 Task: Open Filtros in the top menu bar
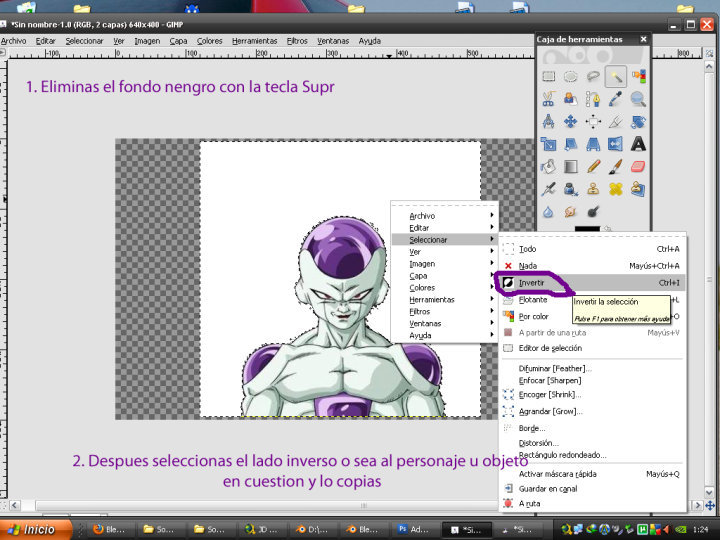point(297,41)
